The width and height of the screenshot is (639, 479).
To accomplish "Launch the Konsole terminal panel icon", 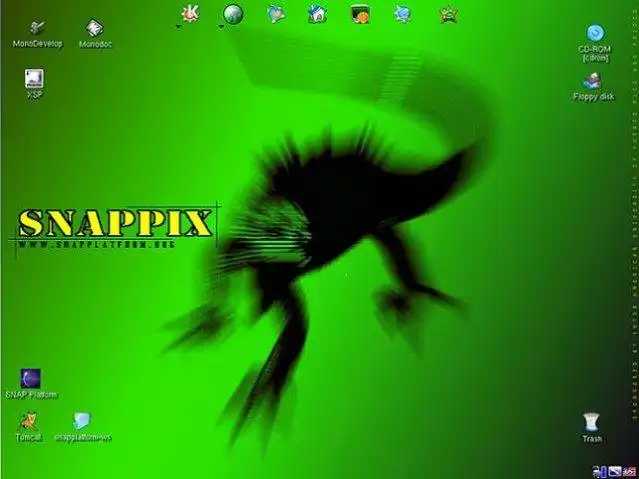I will pos(360,14).
